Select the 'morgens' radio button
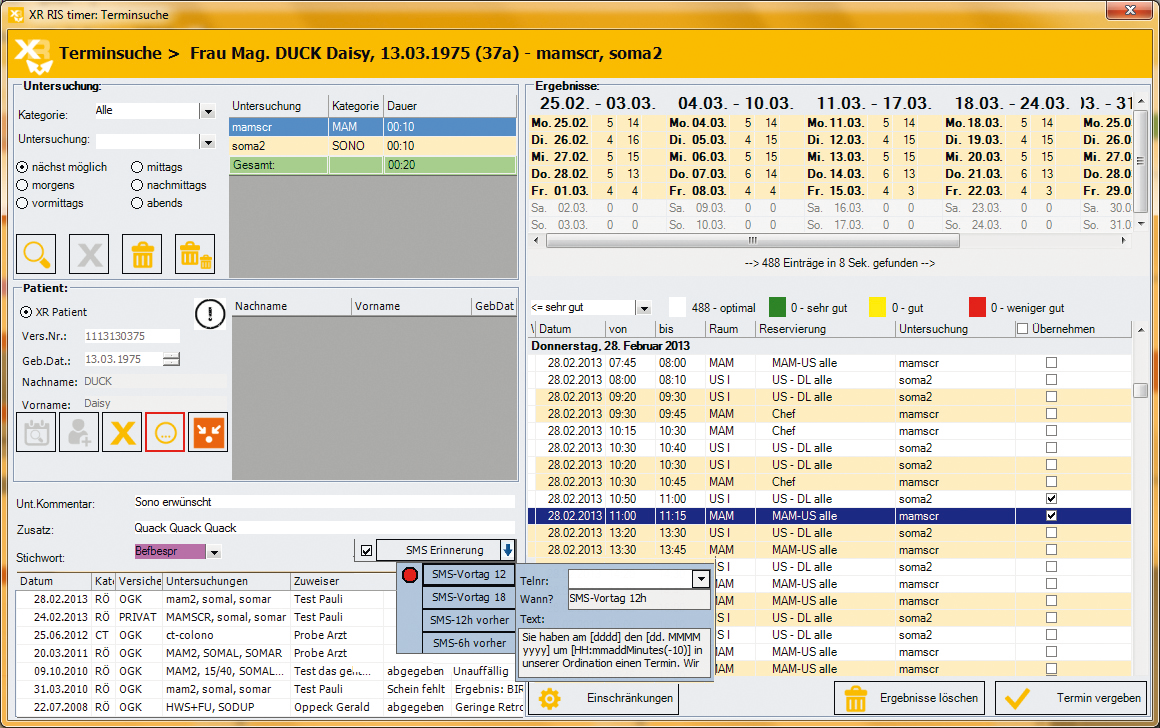1160x728 pixels. click(x=23, y=185)
